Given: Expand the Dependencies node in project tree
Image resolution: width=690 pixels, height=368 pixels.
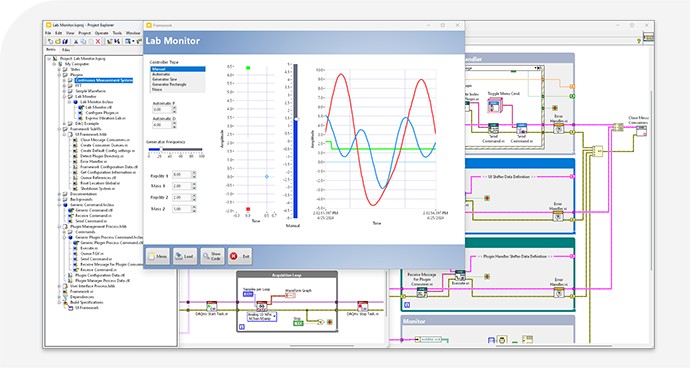Looking at the screenshot, I should click(x=59, y=297).
